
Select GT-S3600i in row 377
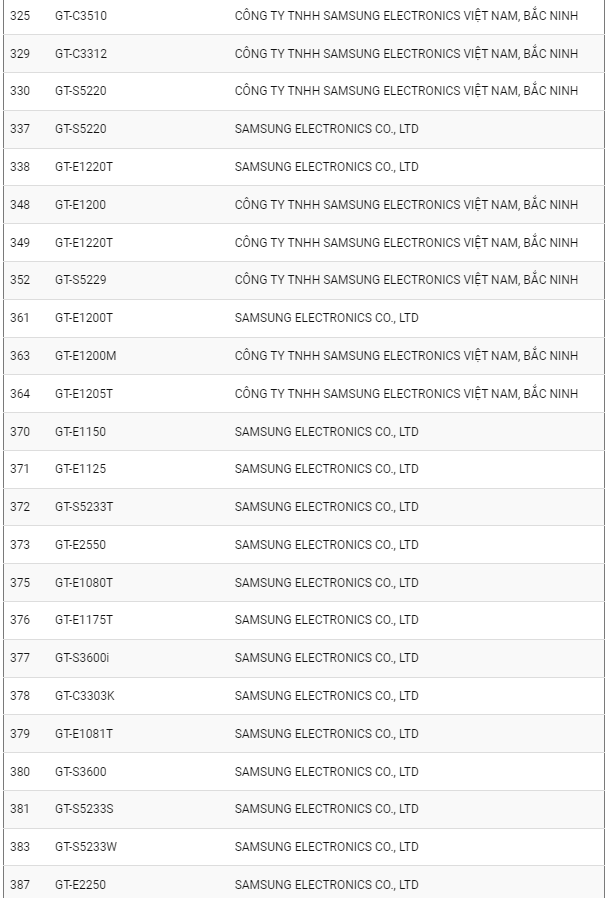point(82,658)
